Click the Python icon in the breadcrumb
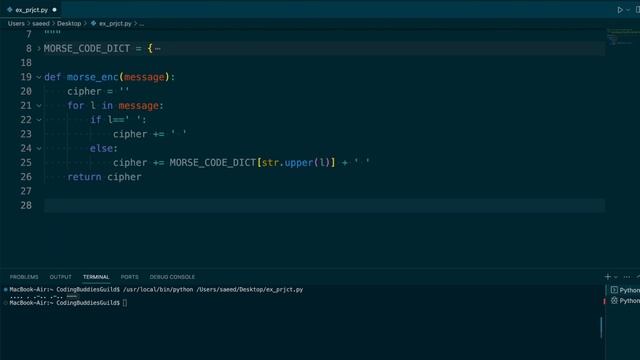This screenshot has width=640, height=360. (x=93, y=24)
